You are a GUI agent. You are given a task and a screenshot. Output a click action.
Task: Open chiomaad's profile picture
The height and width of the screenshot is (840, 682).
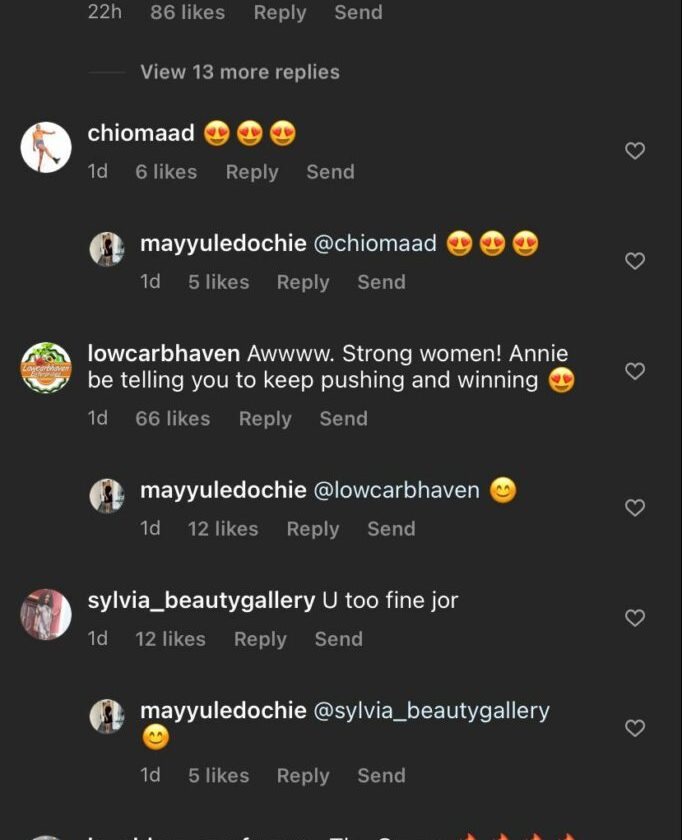pos(46,148)
